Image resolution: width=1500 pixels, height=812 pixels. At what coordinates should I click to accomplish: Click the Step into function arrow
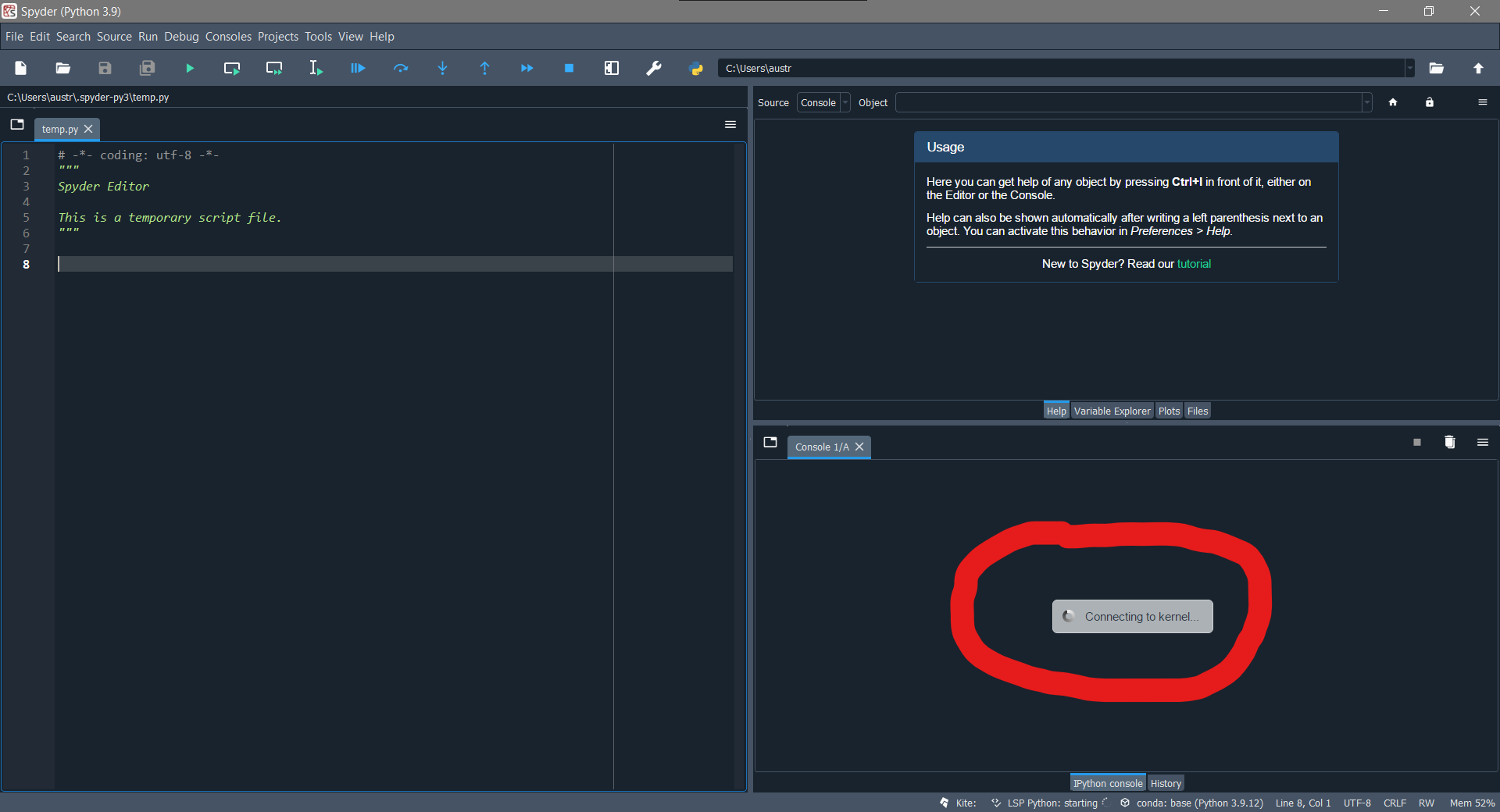point(442,69)
